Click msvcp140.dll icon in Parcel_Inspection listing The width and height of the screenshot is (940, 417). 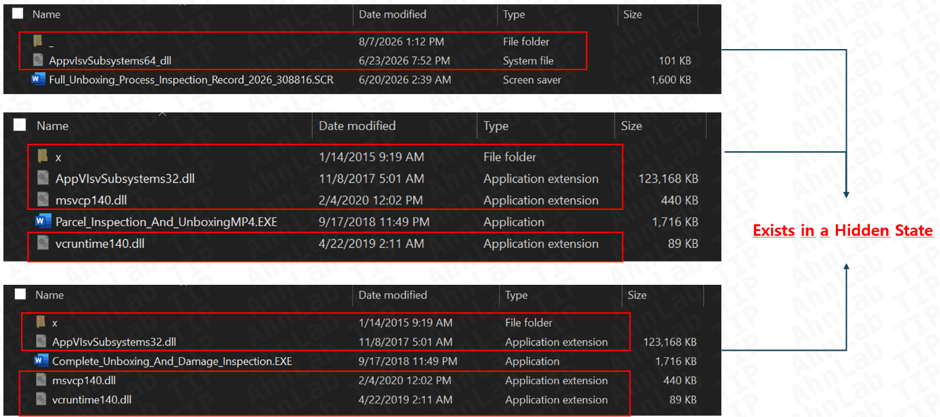[x=43, y=200]
